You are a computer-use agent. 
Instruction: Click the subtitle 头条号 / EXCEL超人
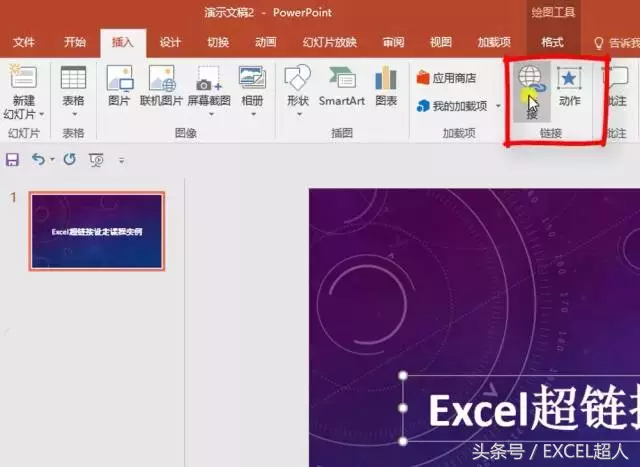(x=550, y=451)
